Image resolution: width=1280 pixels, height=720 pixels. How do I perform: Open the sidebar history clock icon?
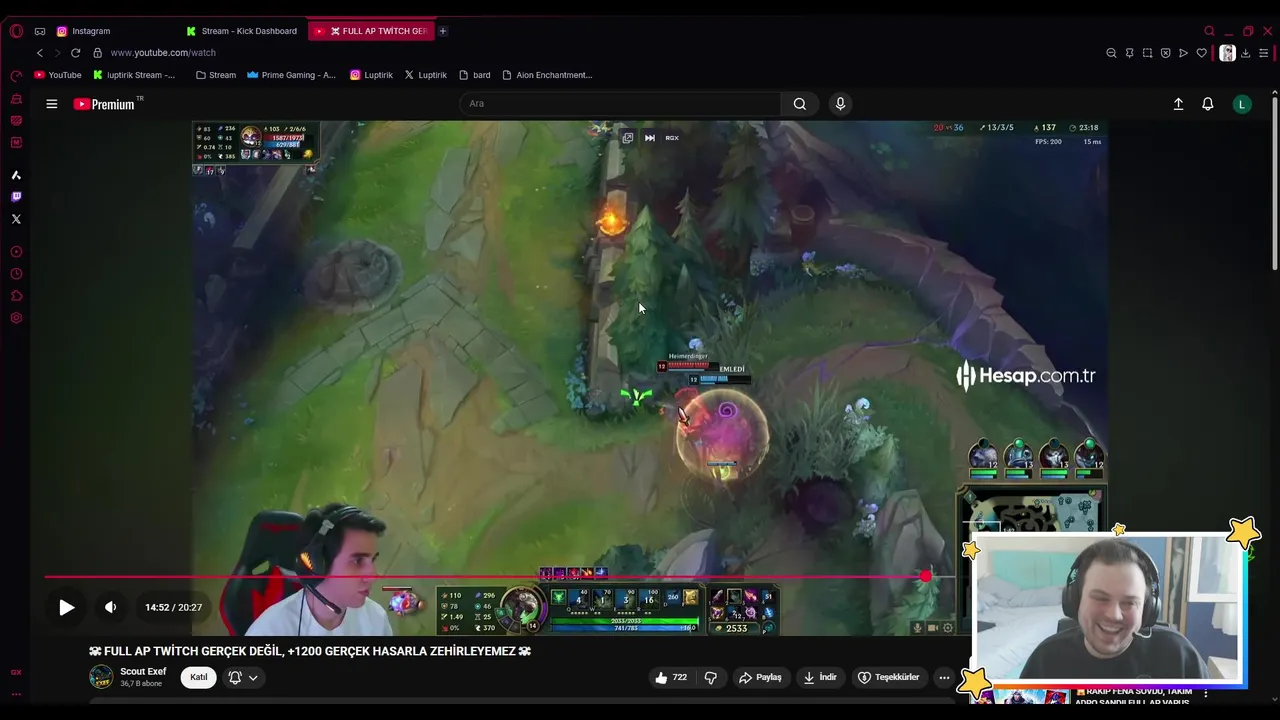coord(16,274)
